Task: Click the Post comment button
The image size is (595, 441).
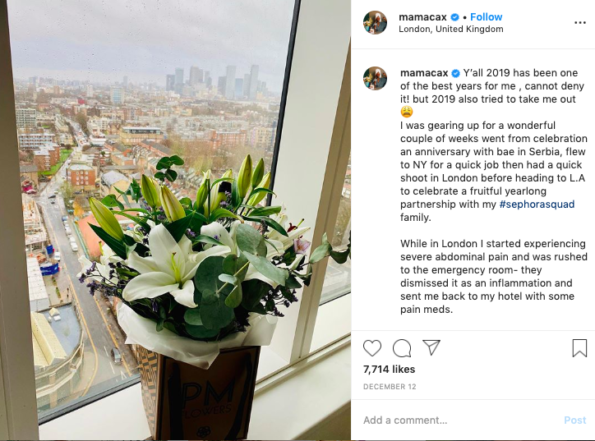Action: pyautogui.click(x=575, y=420)
